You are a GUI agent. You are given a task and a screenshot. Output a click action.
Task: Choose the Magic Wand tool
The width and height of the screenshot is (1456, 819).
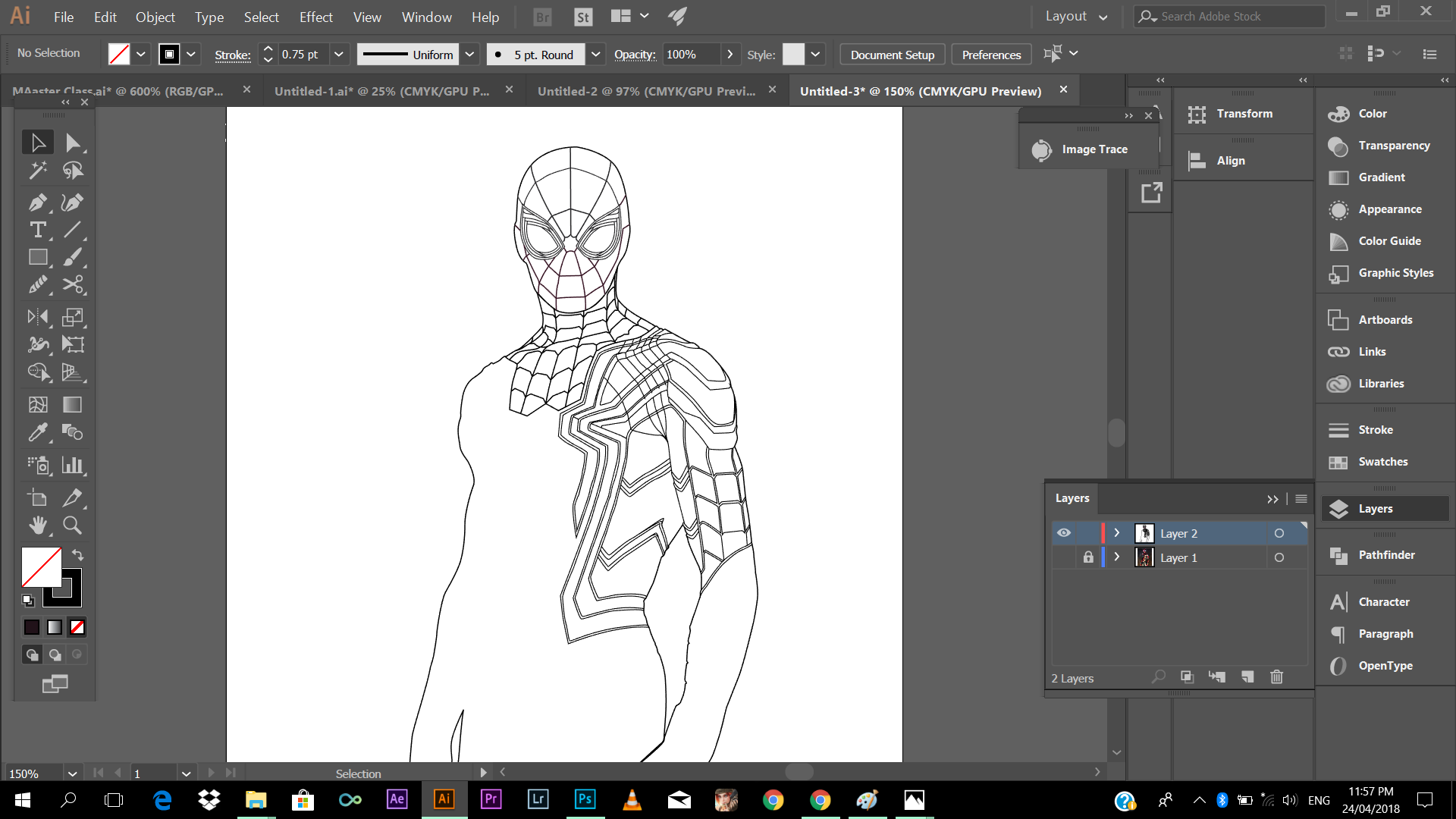(x=38, y=171)
